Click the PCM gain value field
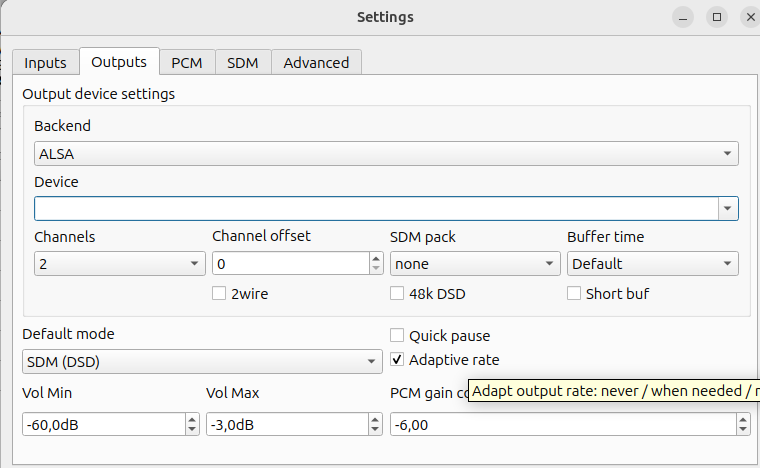This screenshot has width=760, height=468. [560, 425]
